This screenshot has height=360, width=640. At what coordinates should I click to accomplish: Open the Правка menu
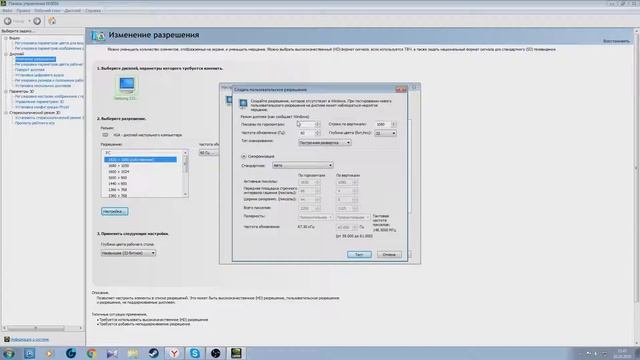23,11
